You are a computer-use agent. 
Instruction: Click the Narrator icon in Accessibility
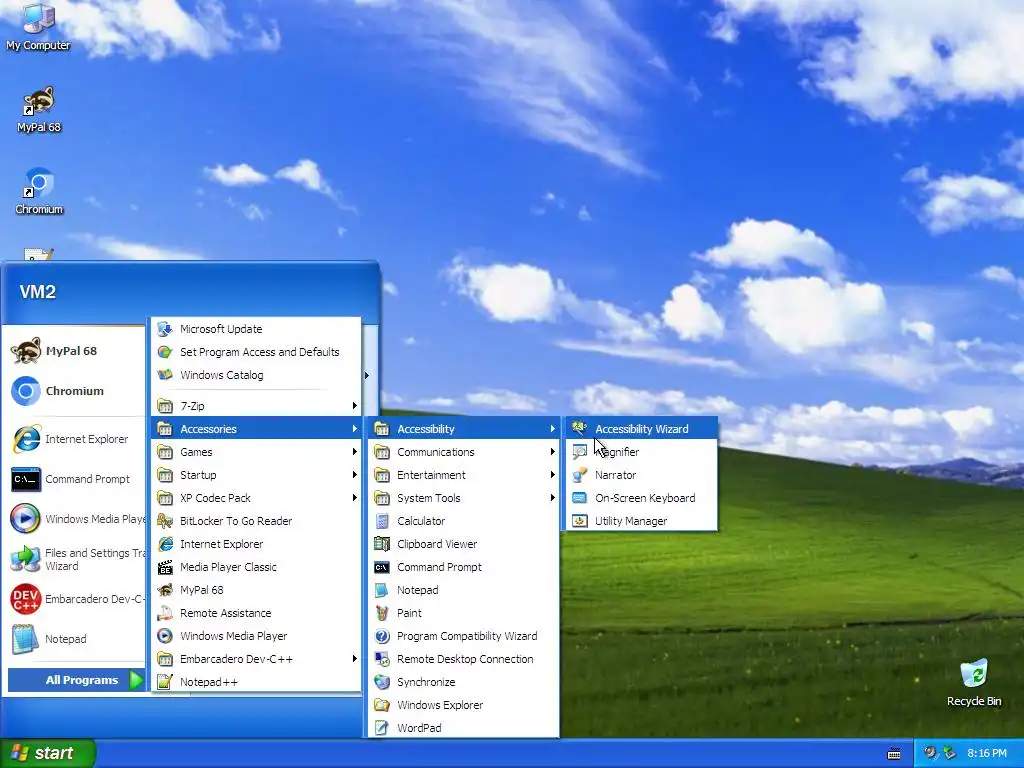pos(579,475)
